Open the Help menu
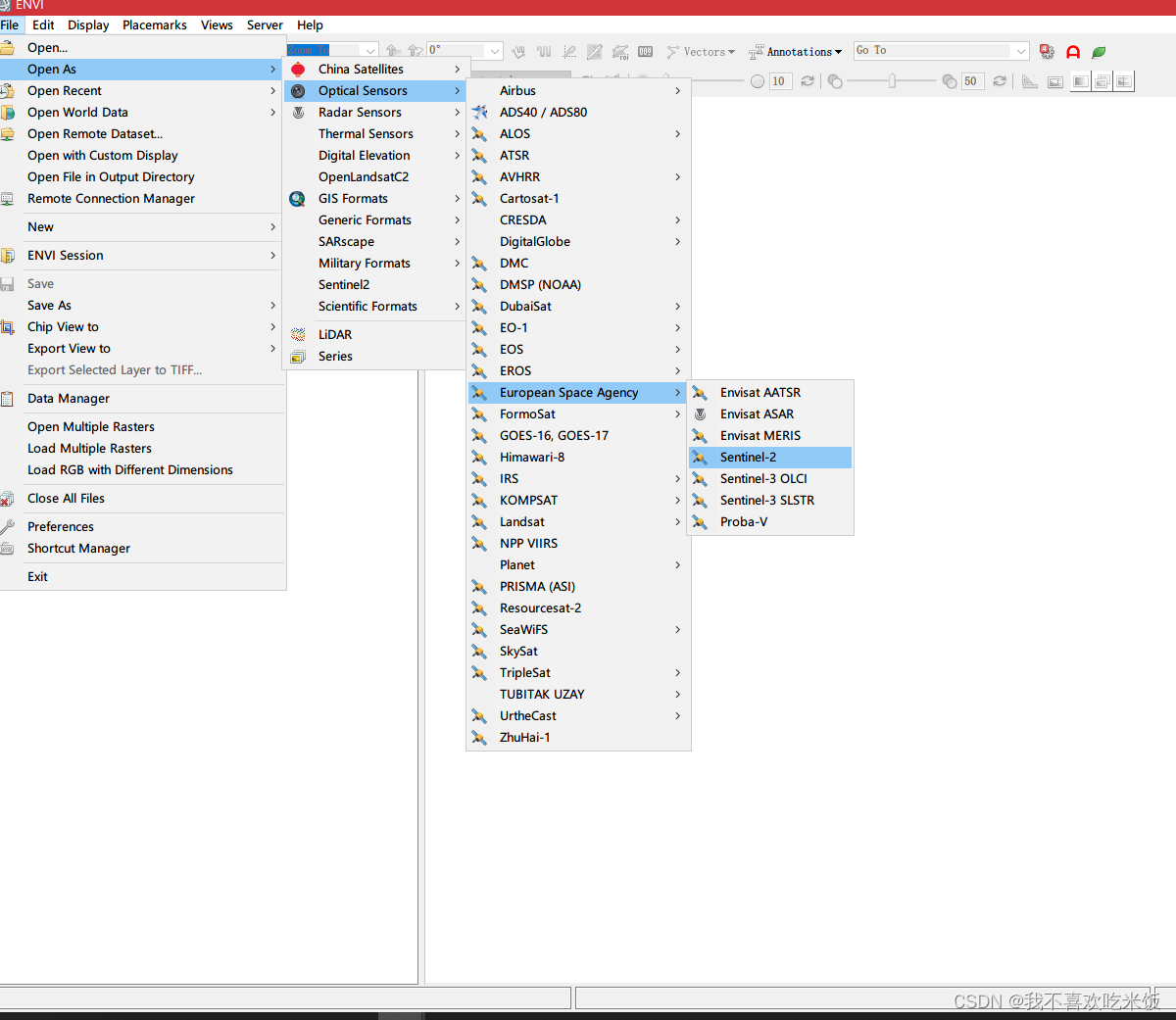The height and width of the screenshot is (1020, 1176). pos(310,24)
